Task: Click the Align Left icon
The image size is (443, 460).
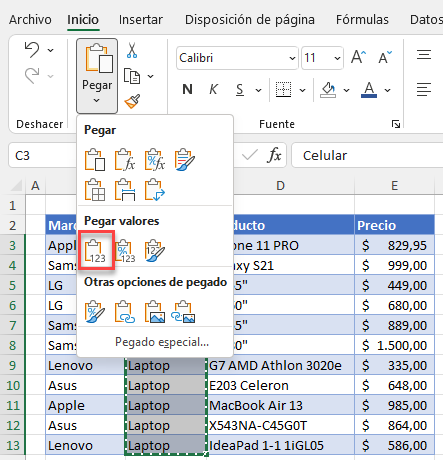Action: point(424,89)
